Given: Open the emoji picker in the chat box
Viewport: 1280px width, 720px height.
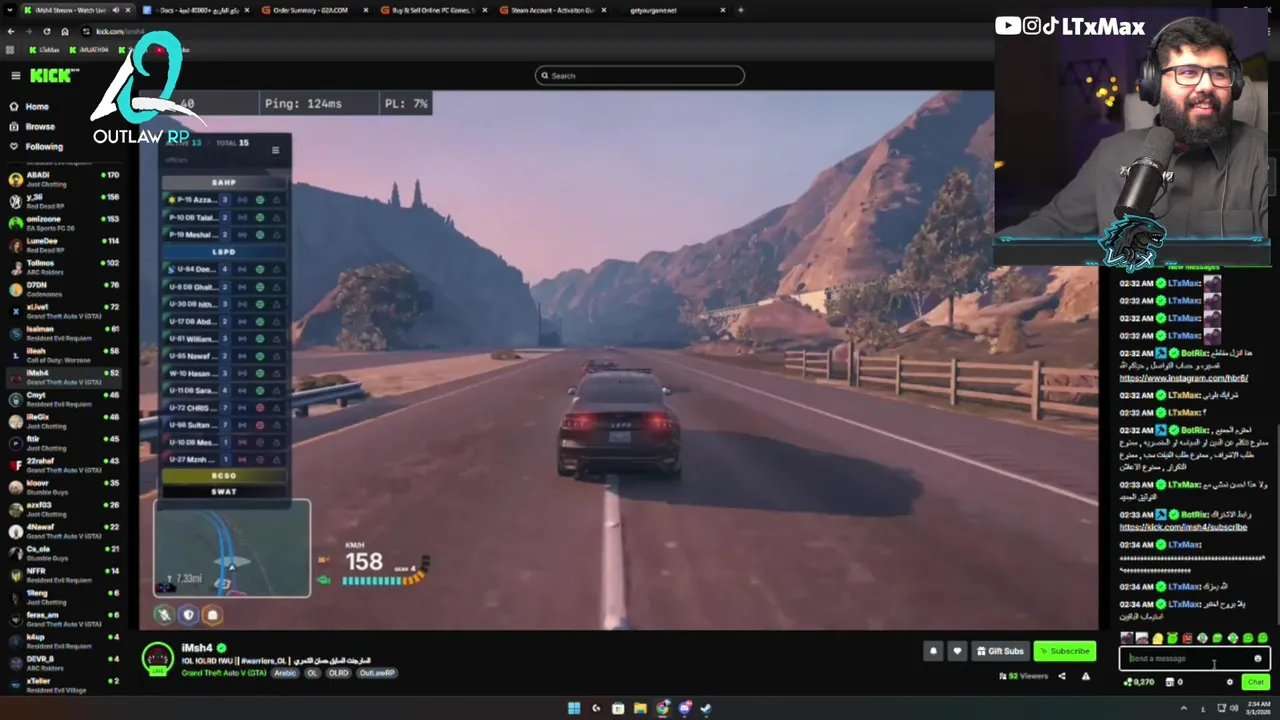Looking at the screenshot, I should [1258, 658].
